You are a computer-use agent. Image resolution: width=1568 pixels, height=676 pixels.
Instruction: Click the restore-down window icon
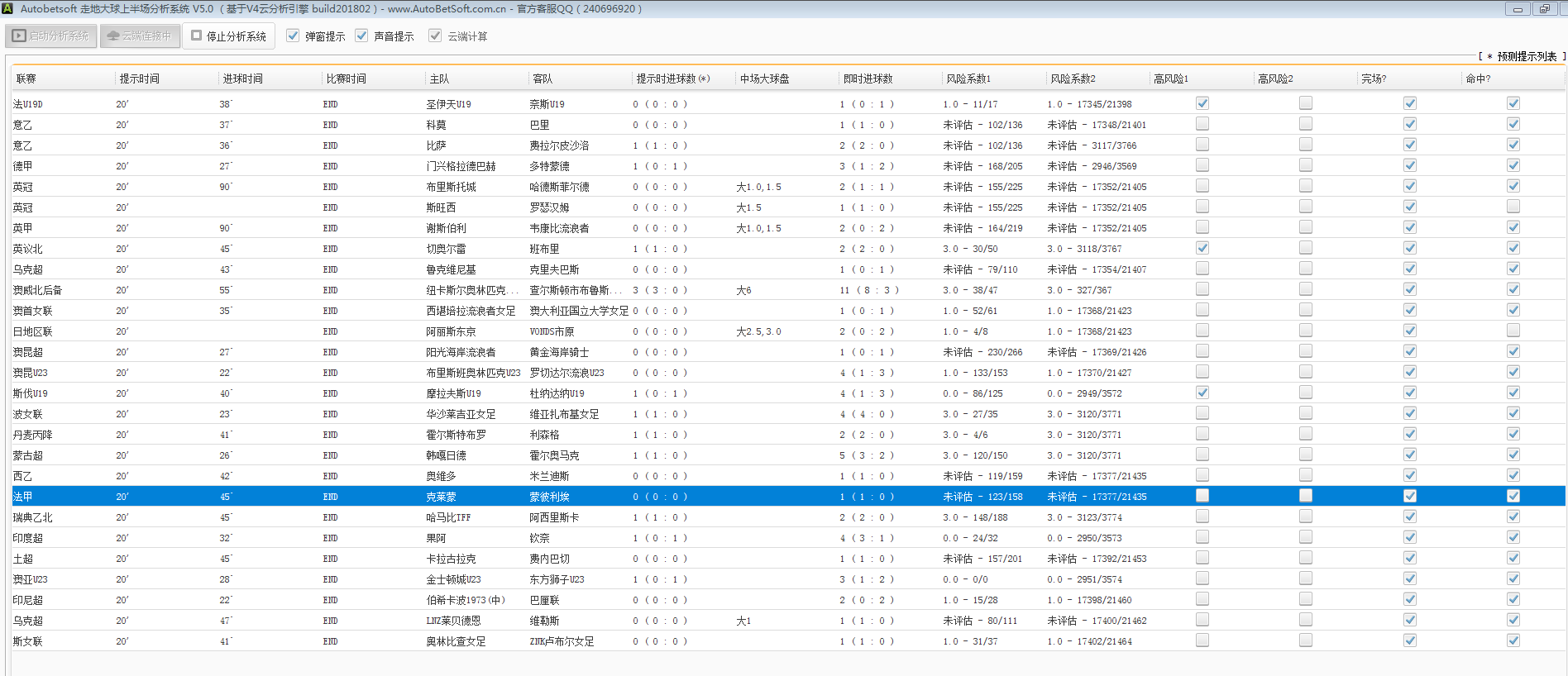point(1544,9)
